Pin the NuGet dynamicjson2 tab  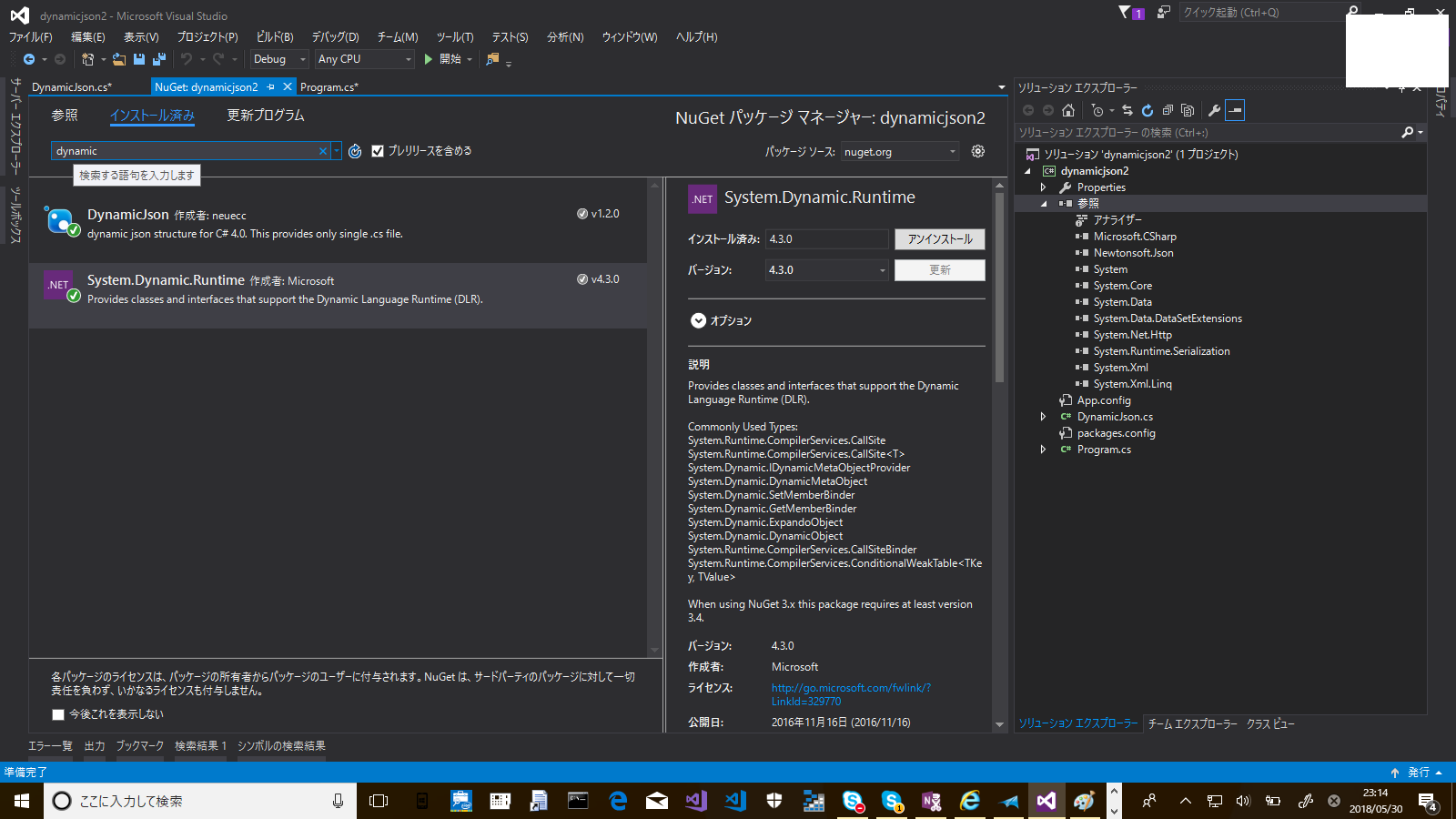point(270,87)
